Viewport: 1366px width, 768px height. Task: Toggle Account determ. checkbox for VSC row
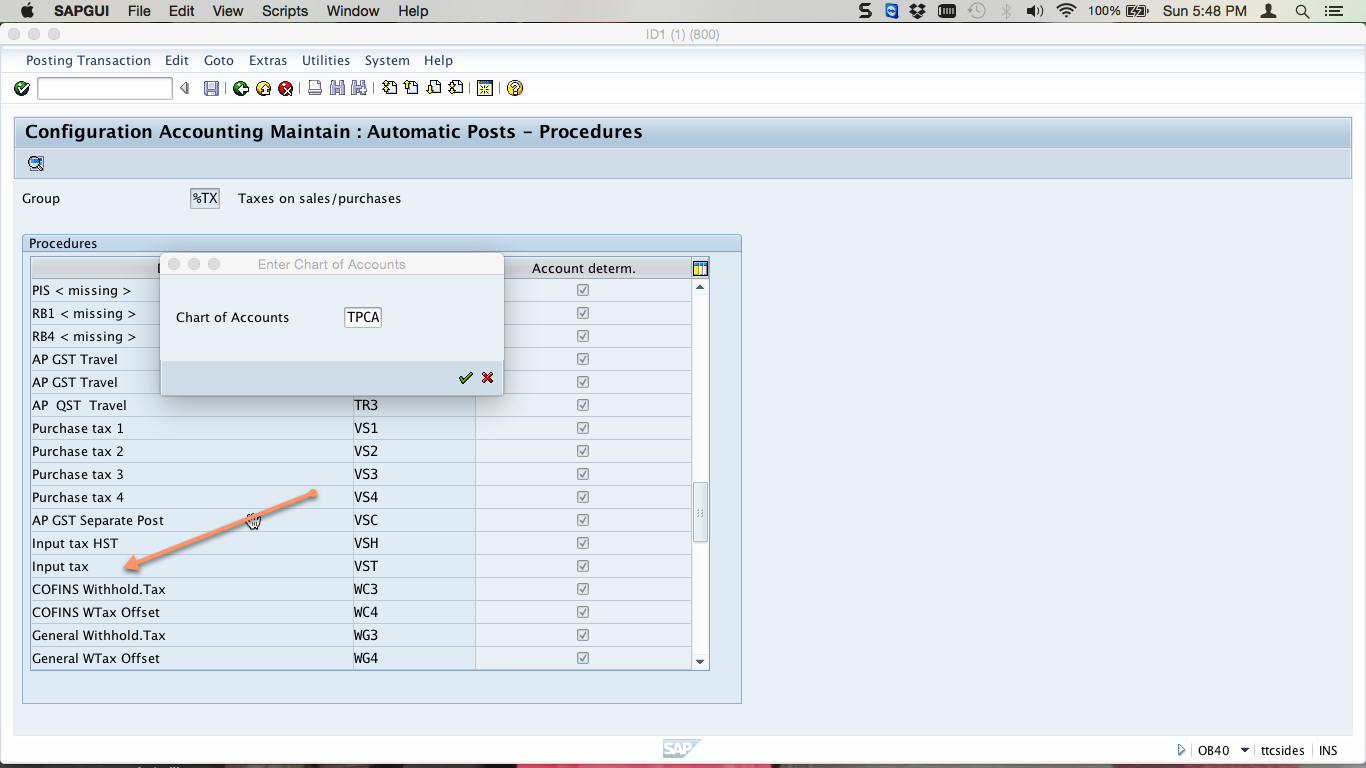583,520
